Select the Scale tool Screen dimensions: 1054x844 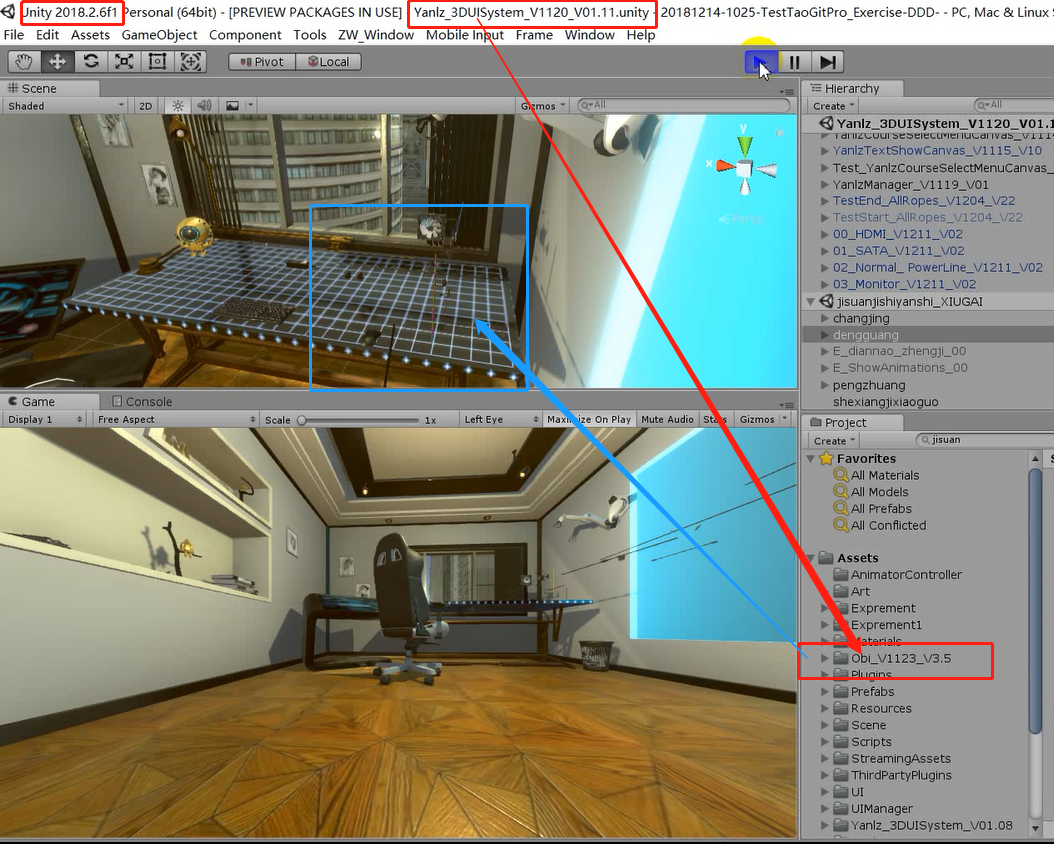(123, 60)
